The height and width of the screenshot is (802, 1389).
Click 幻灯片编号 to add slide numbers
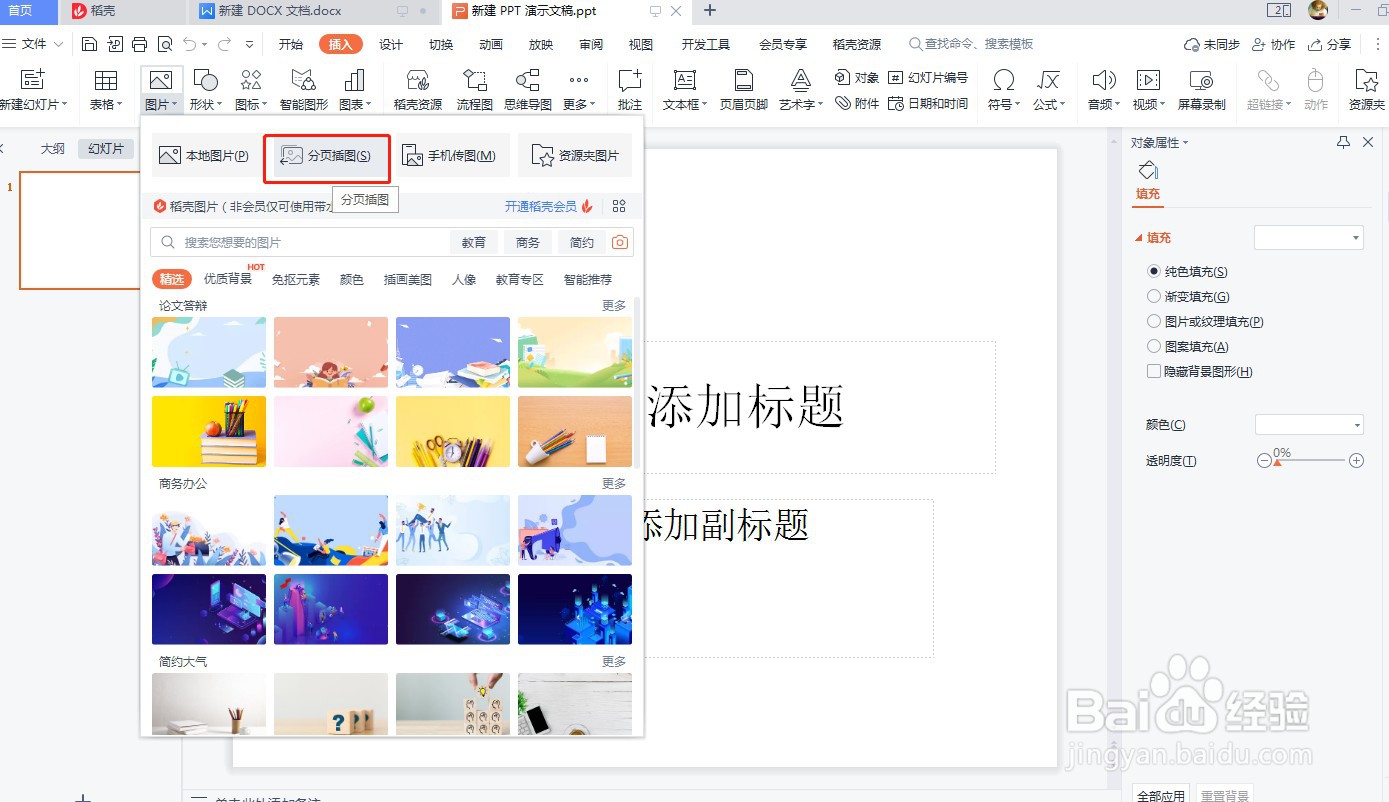point(932,76)
